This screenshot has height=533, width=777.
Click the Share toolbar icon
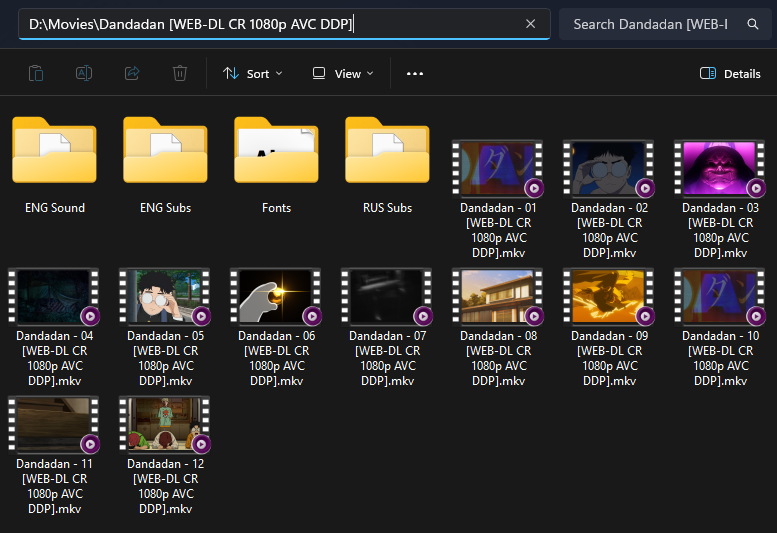tap(132, 73)
